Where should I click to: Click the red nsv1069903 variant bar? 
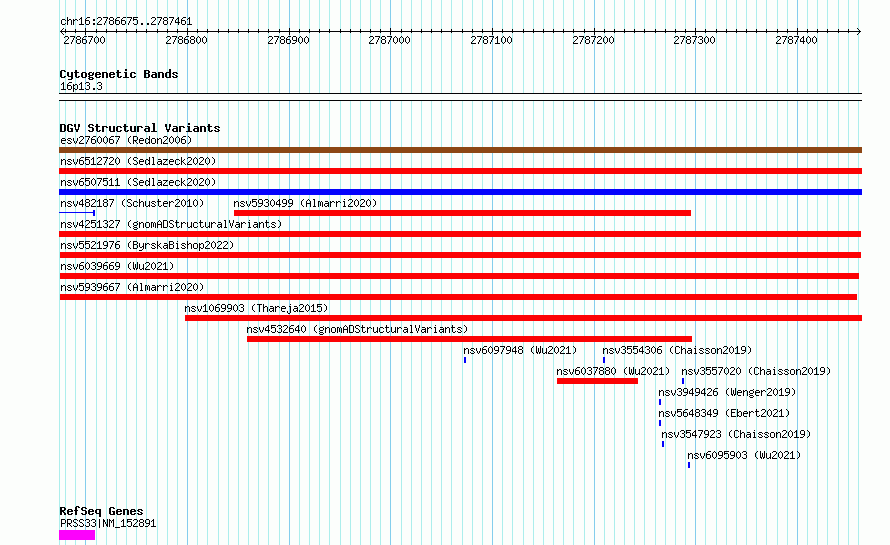[x=523, y=318]
